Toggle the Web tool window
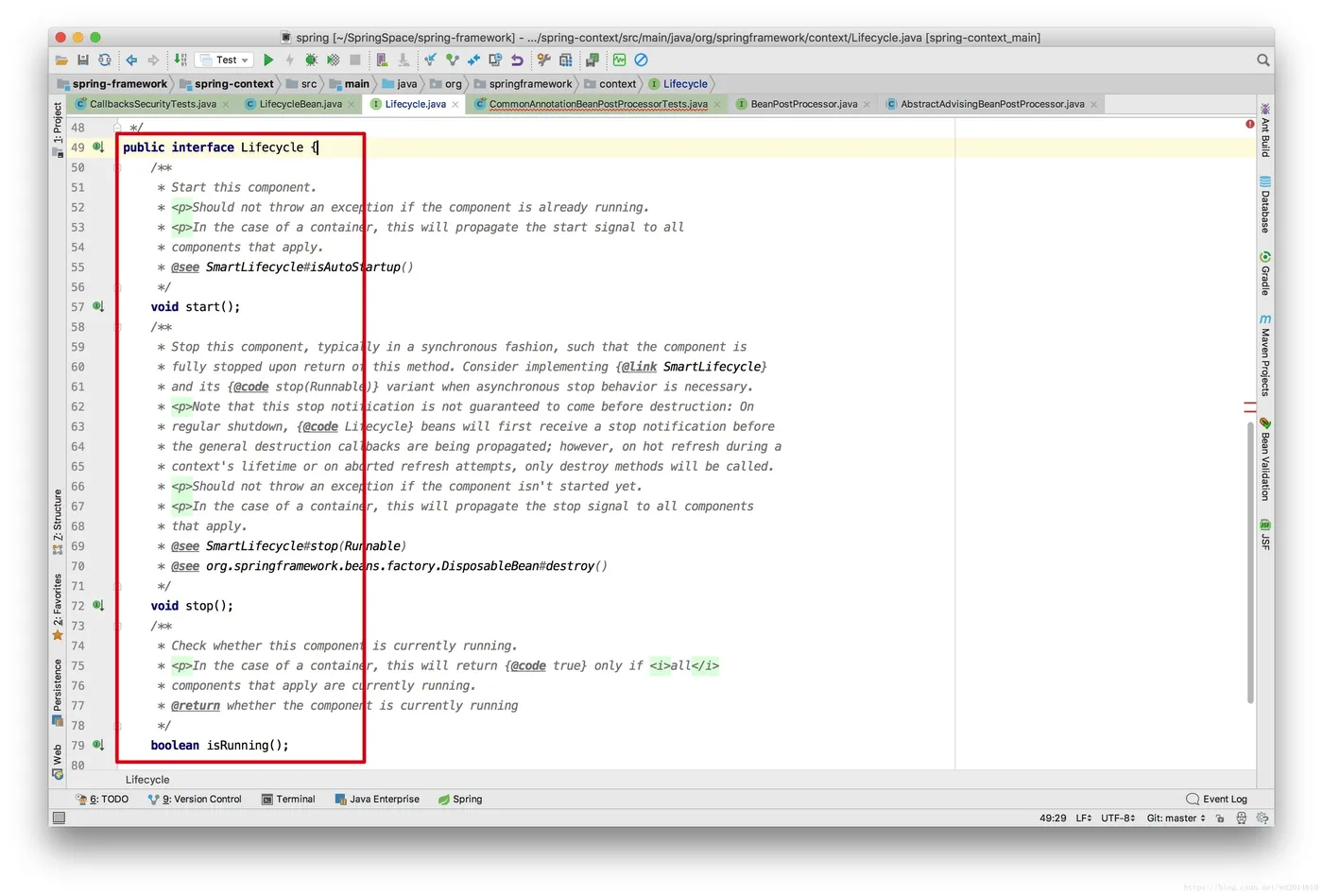This screenshot has width=1323, height=896. [x=58, y=762]
